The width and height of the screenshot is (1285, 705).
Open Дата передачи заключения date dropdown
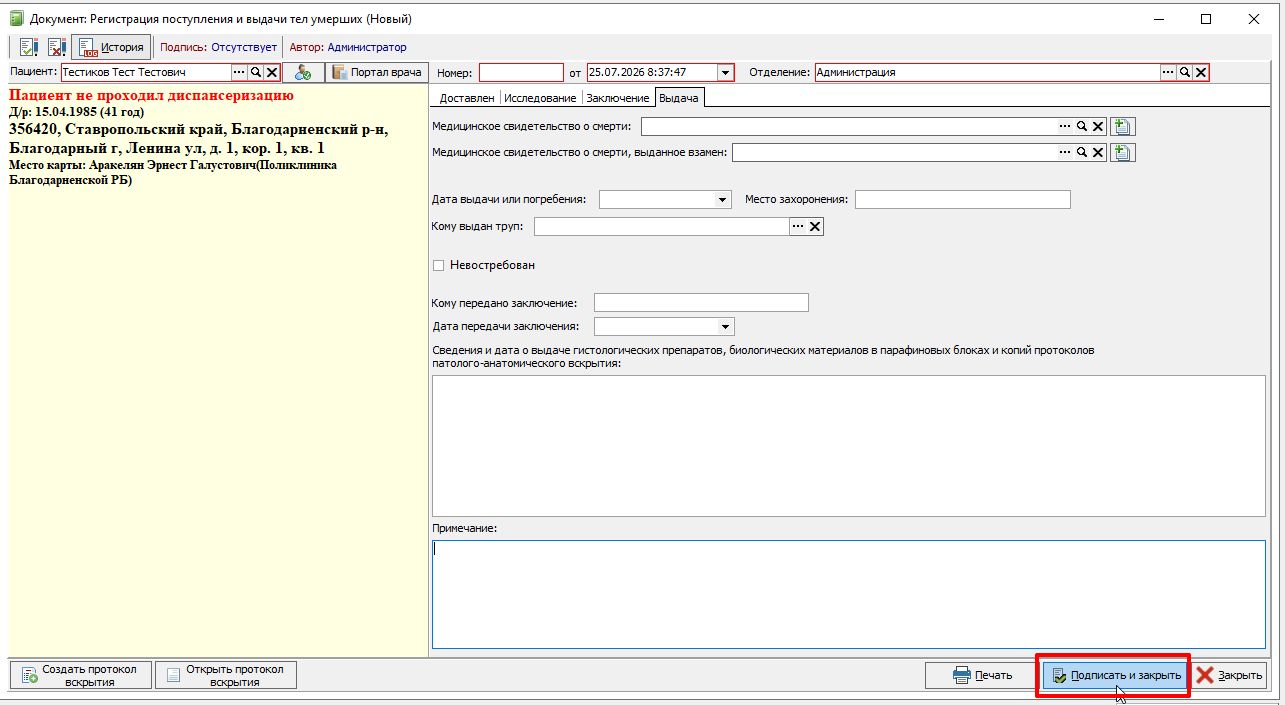725,327
